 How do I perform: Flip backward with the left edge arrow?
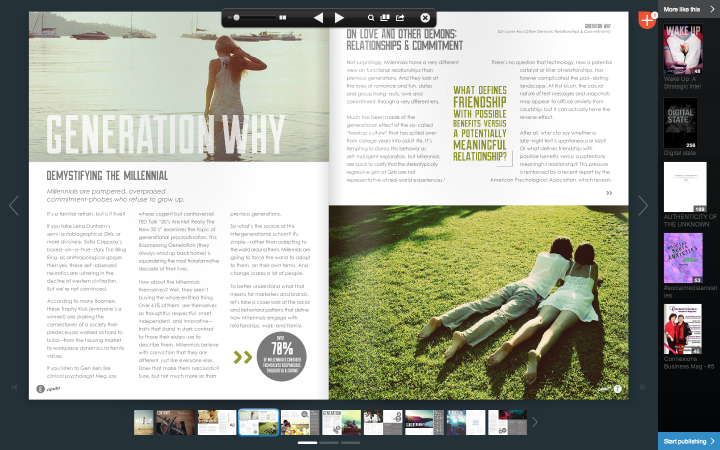coord(14,205)
